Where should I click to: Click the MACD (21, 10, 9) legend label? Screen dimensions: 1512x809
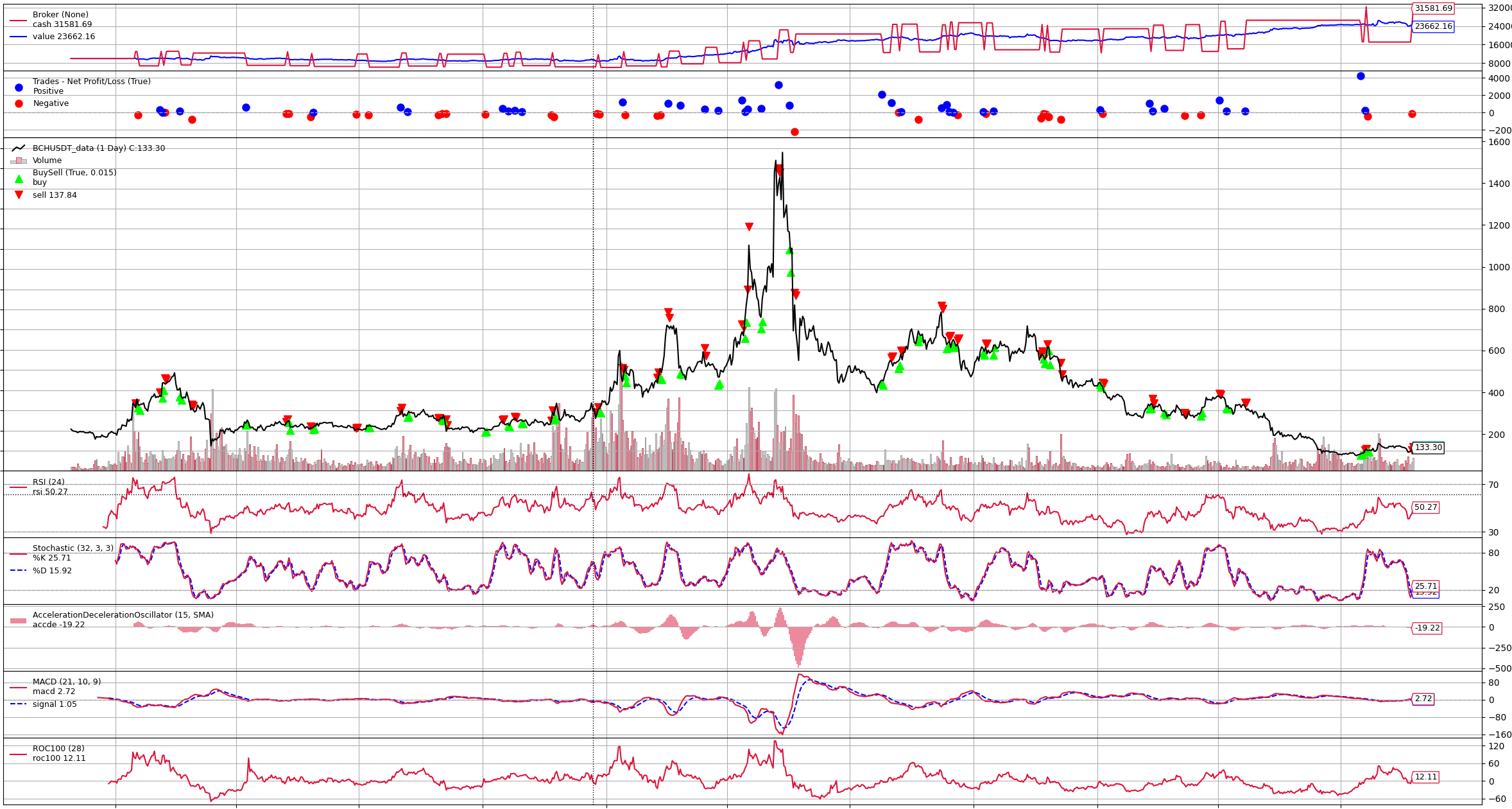pyautogui.click(x=67, y=682)
